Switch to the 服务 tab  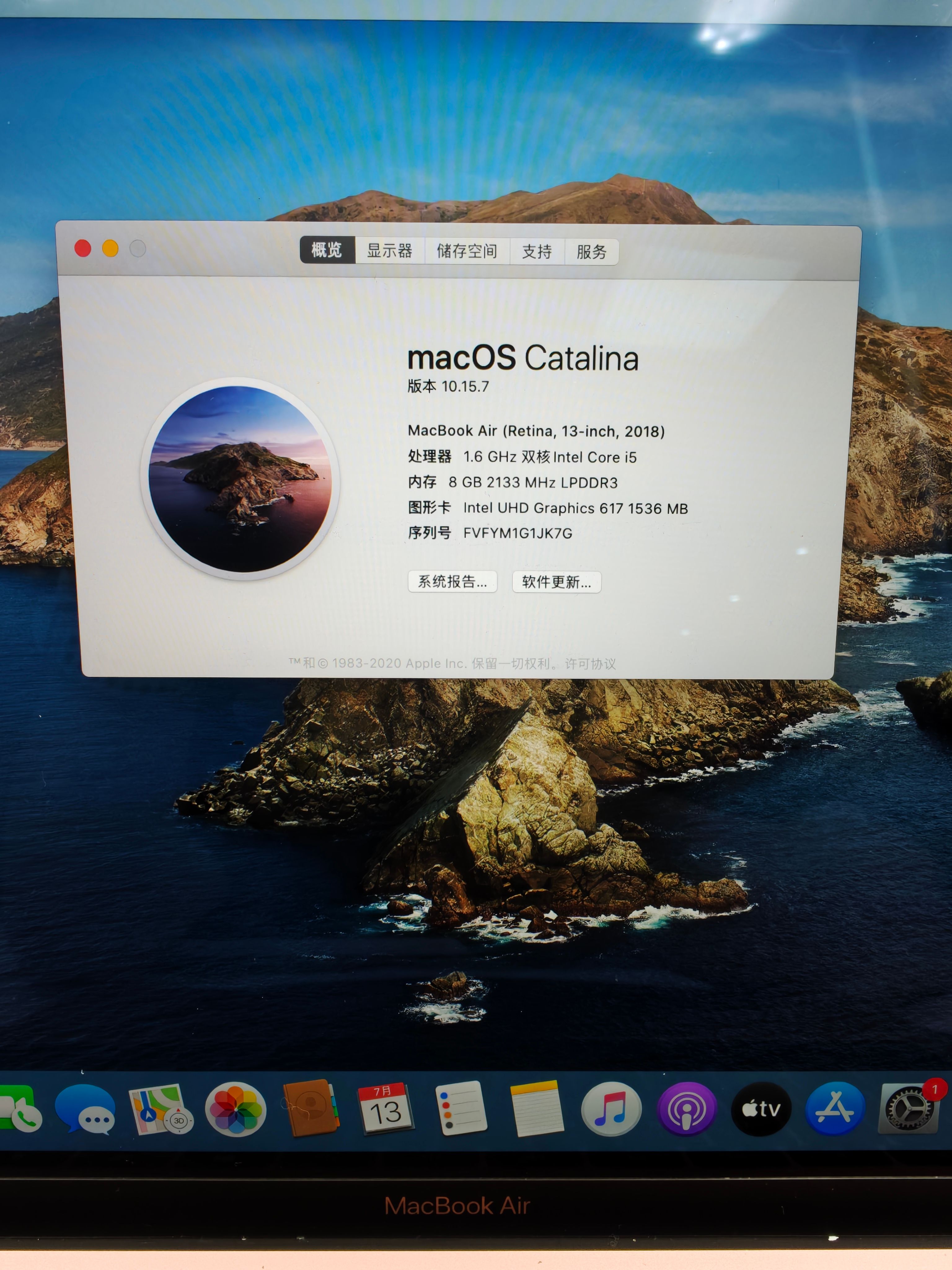592,252
